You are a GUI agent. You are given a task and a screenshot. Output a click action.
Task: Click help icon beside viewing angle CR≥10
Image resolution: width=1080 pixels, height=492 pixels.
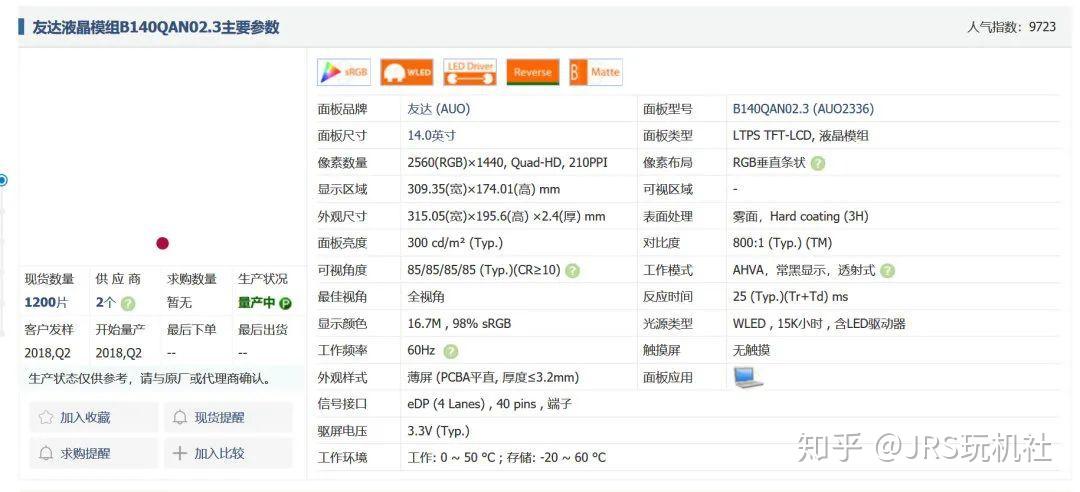[x=572, y=271]
